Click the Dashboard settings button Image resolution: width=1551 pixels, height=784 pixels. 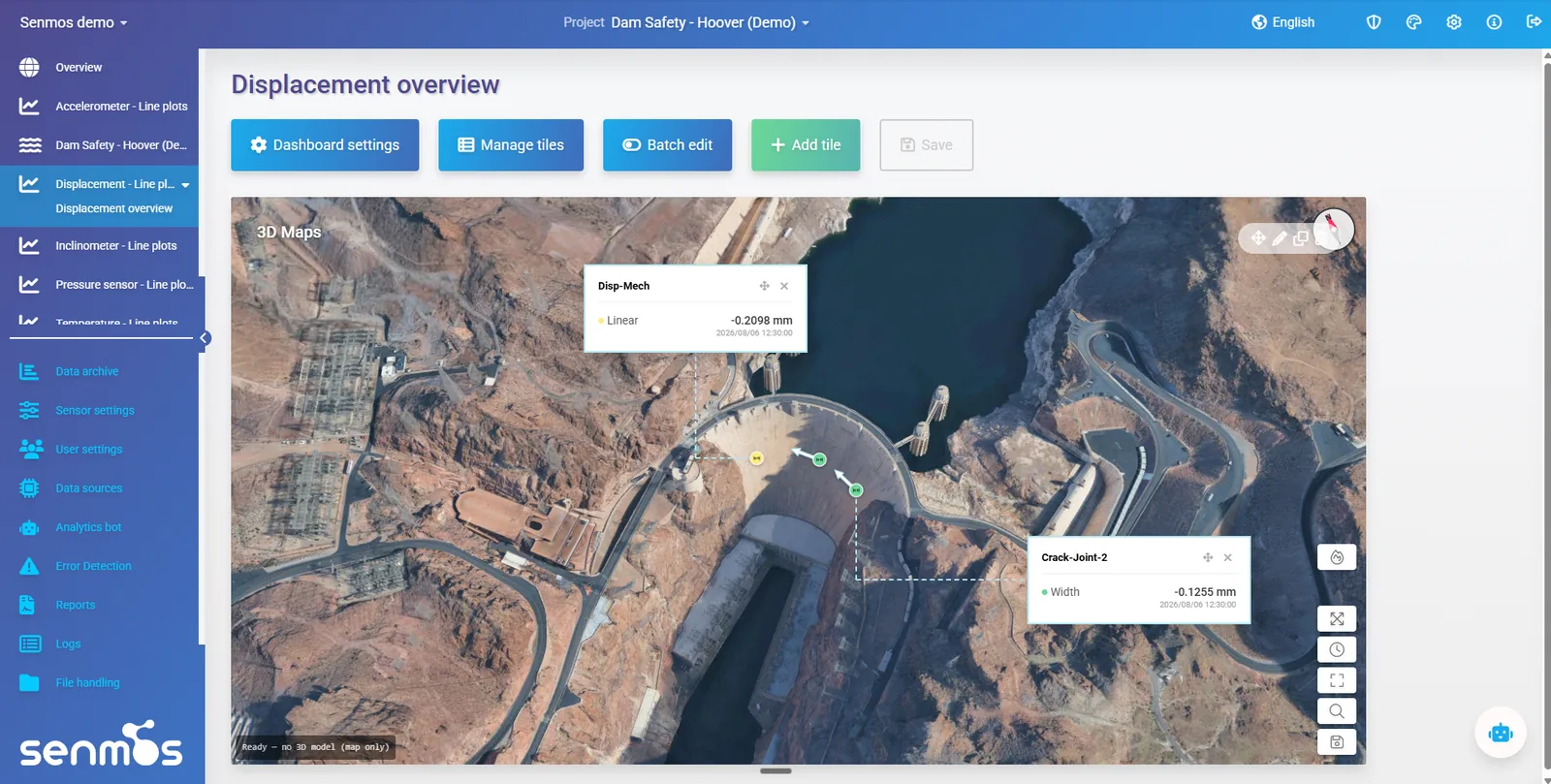click(325, 145)
